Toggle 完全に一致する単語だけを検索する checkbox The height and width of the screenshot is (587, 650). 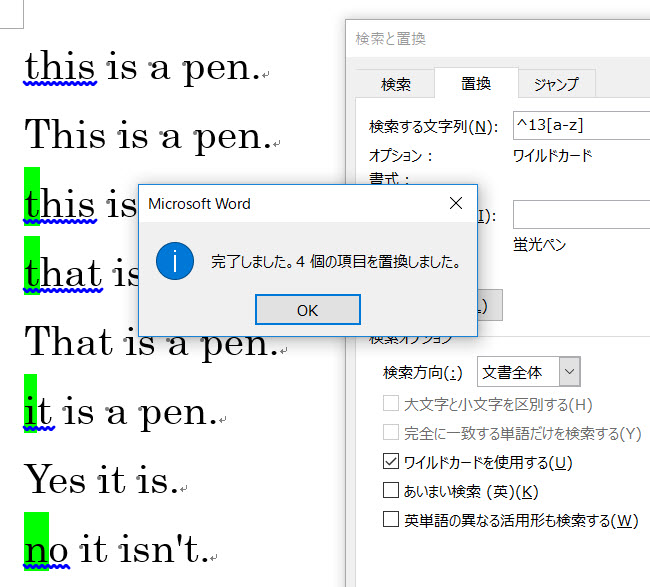tap(392, 433)
